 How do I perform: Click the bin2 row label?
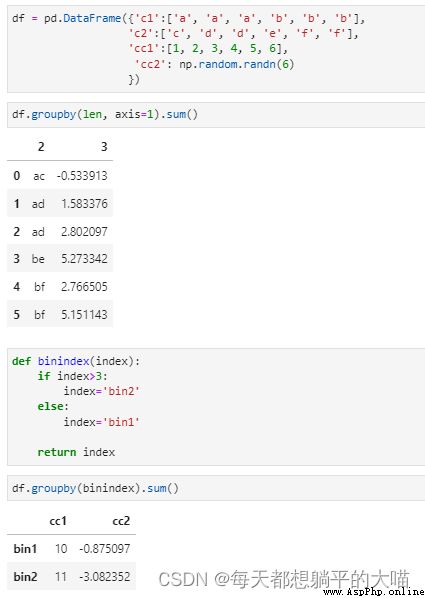[x=26, y=577]
